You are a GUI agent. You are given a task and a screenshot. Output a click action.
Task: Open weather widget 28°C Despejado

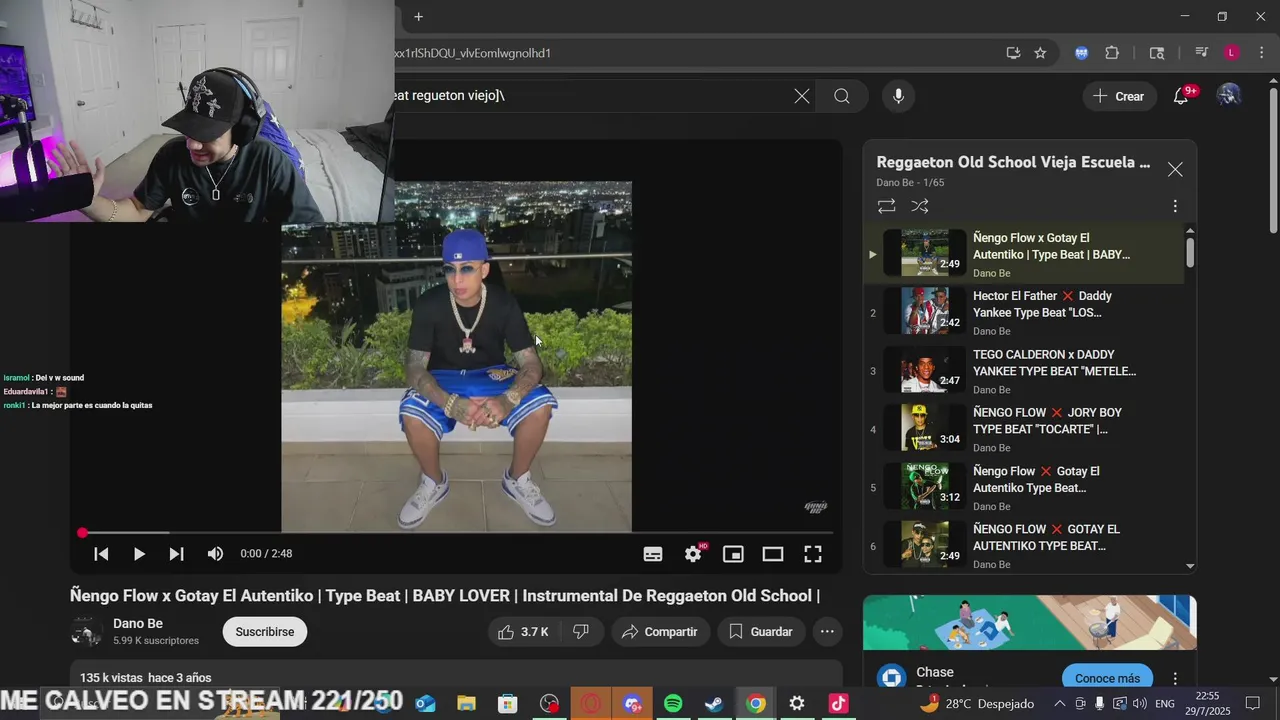tap(977, 704)
